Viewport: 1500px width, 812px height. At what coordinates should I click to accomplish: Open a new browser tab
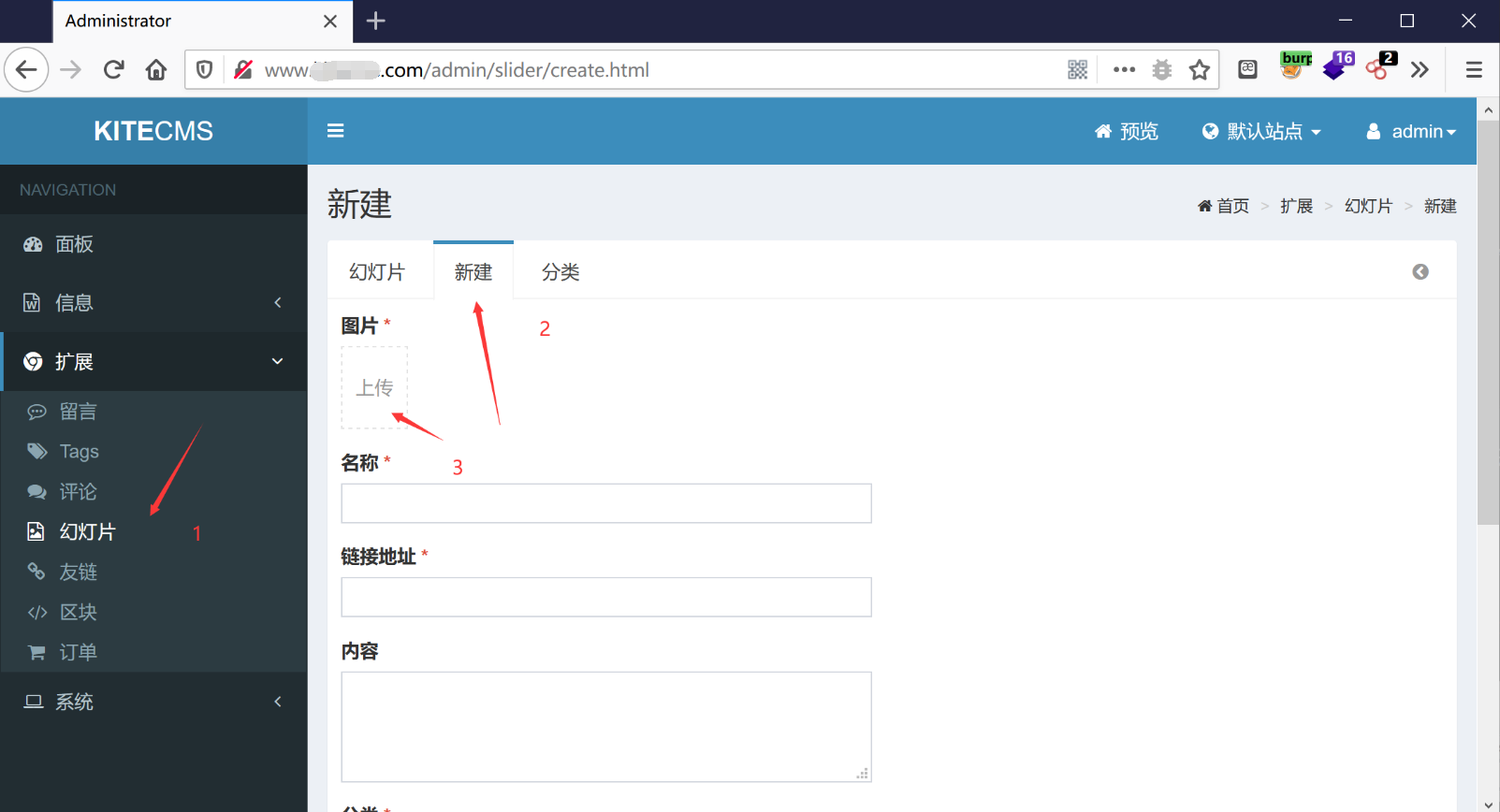pos(376,21)
